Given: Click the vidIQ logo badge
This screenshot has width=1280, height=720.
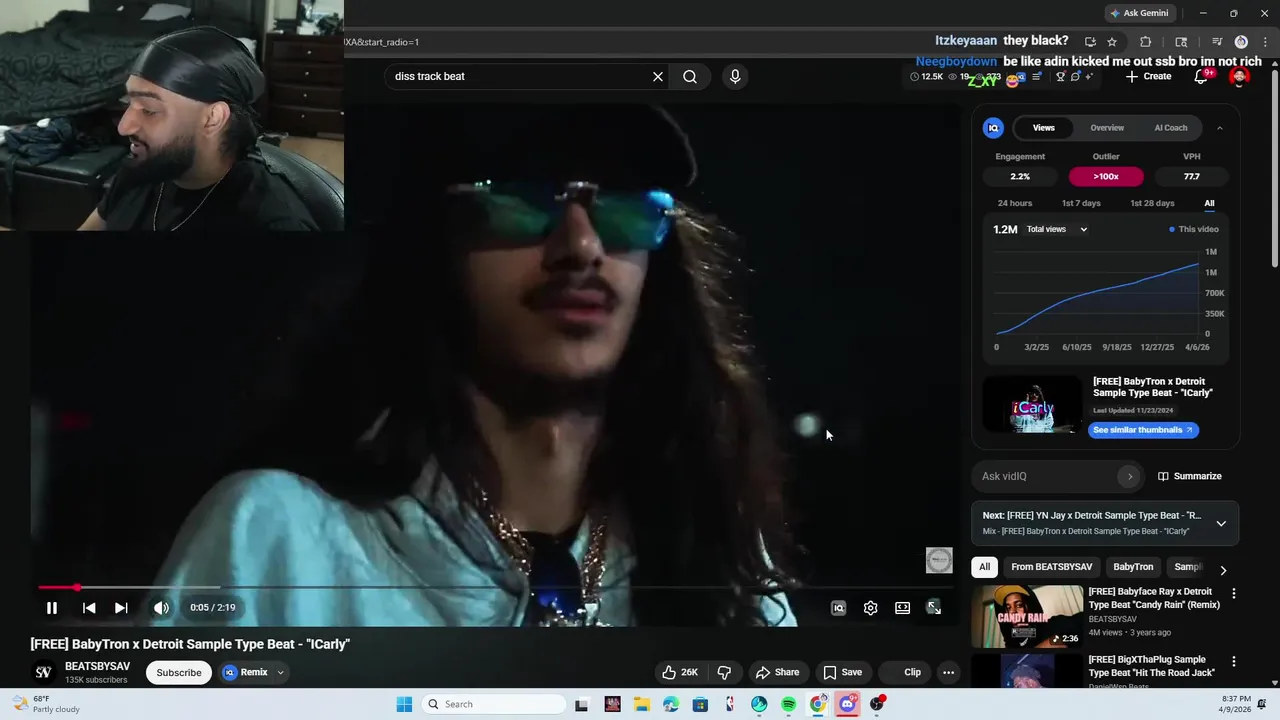Looking at the screenshot, I should point(993,128).
